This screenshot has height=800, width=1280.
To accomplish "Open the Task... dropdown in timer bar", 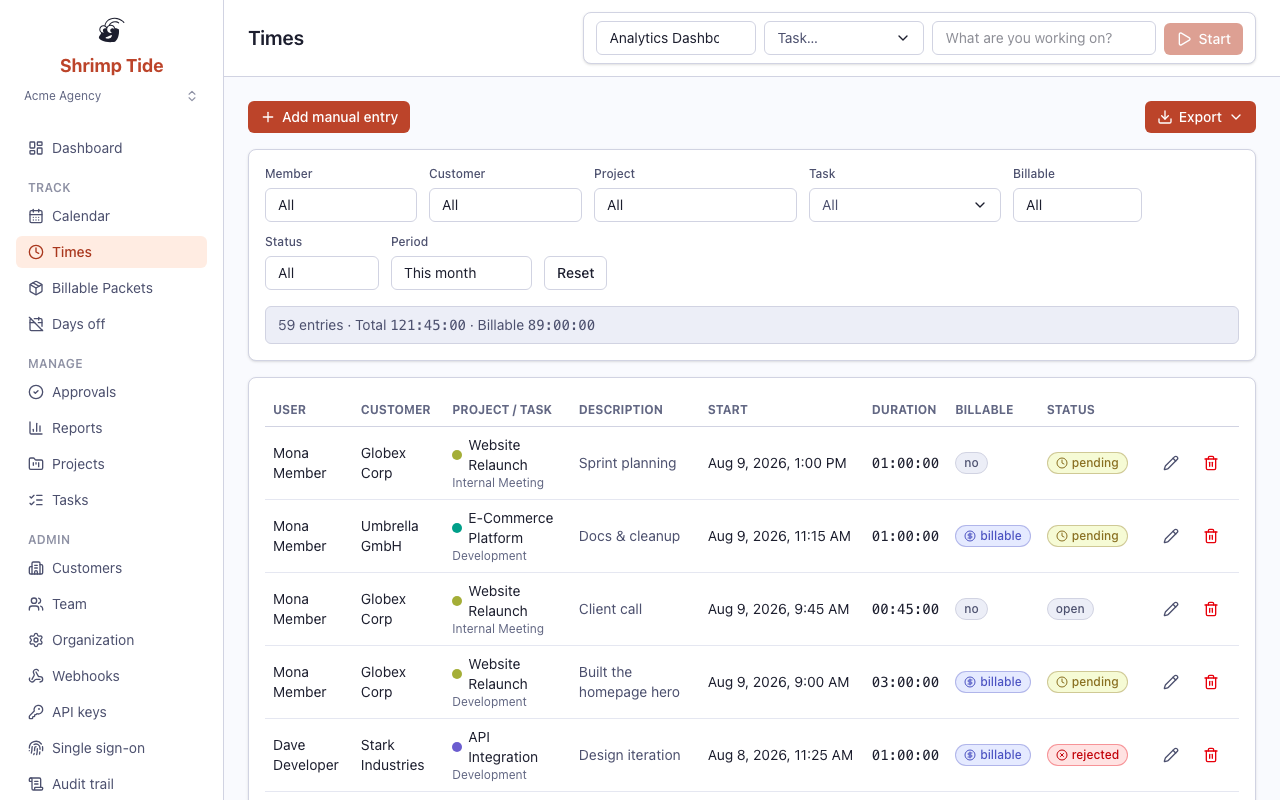I will pos(844,38).
